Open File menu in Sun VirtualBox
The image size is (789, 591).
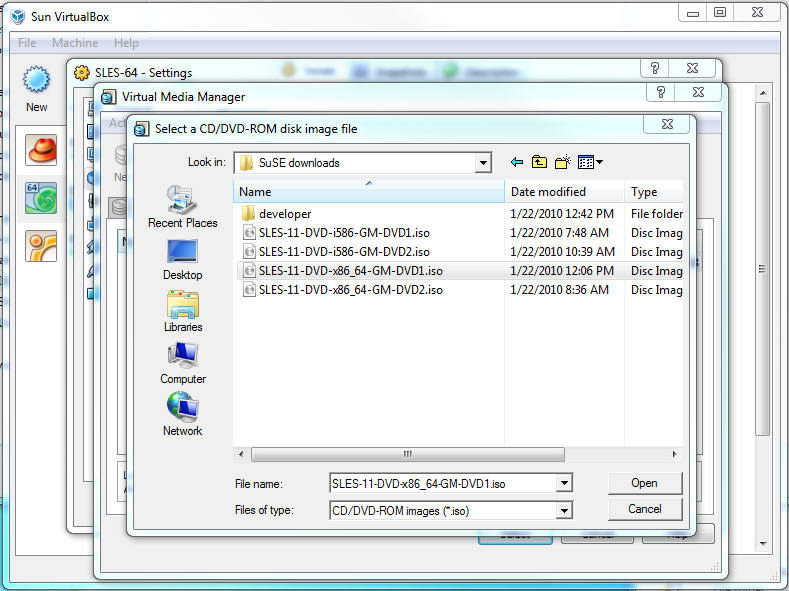[x=27, y=43]
